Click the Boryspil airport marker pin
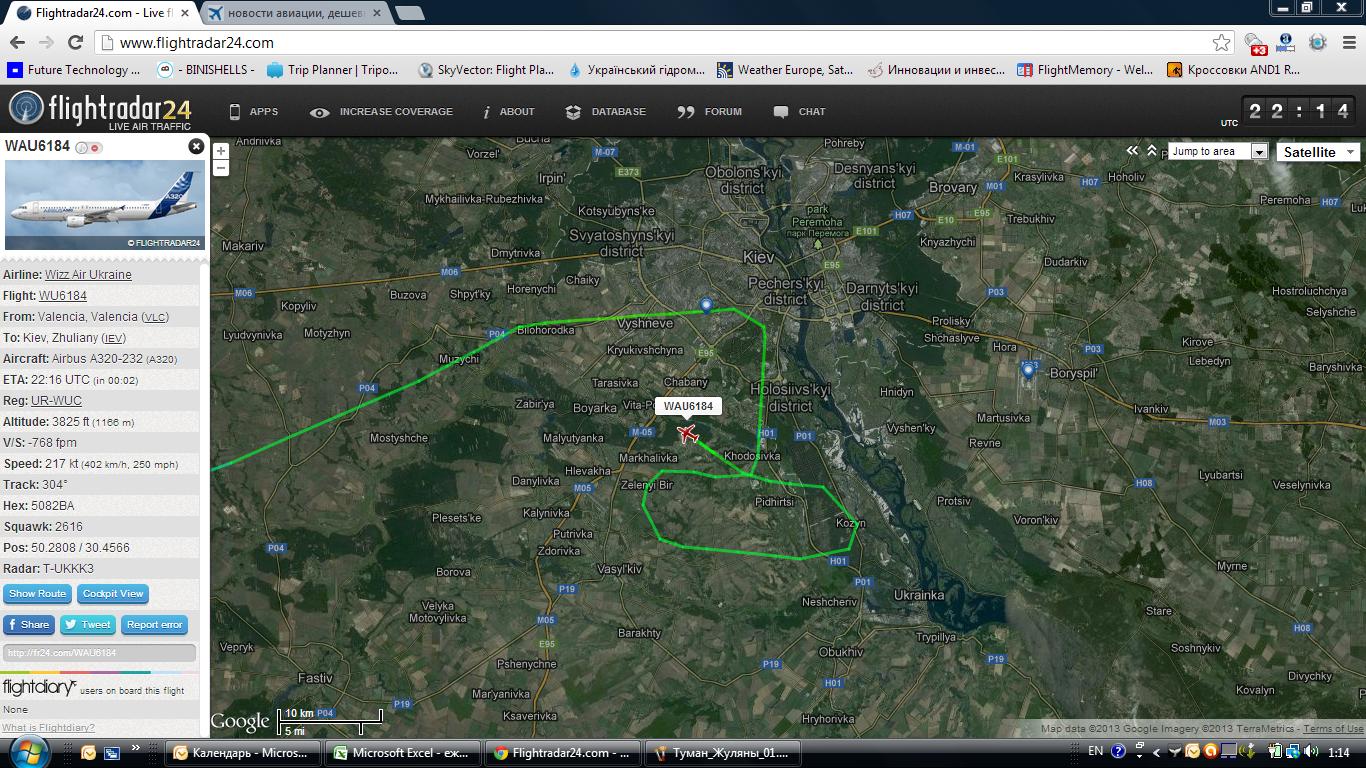This screenshot has height=768, width=1366. (1028, 371)
